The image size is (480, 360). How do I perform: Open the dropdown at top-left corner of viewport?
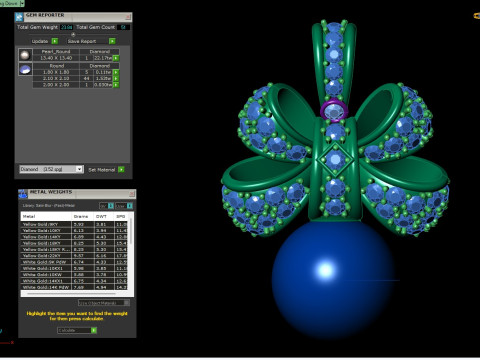22,3
